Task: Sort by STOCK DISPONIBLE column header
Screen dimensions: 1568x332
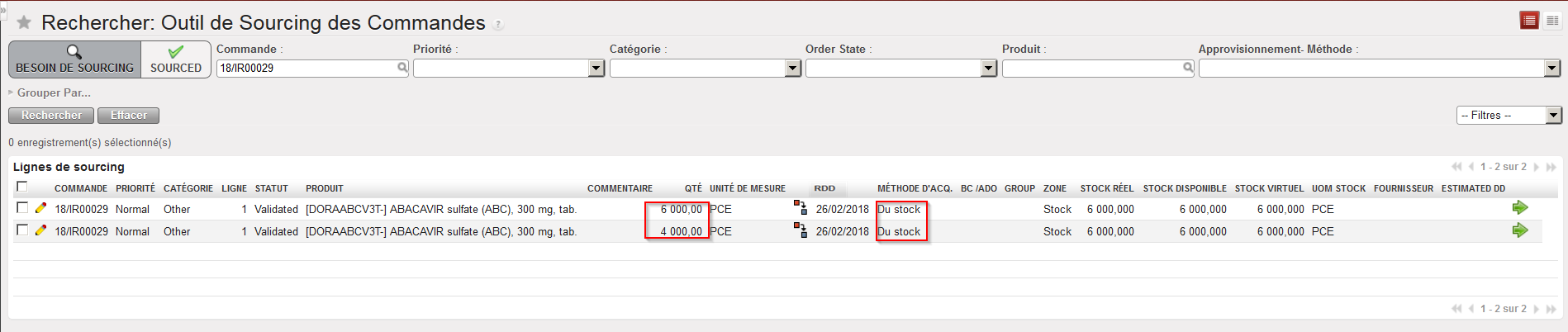Action: [x=1185, y=188]
